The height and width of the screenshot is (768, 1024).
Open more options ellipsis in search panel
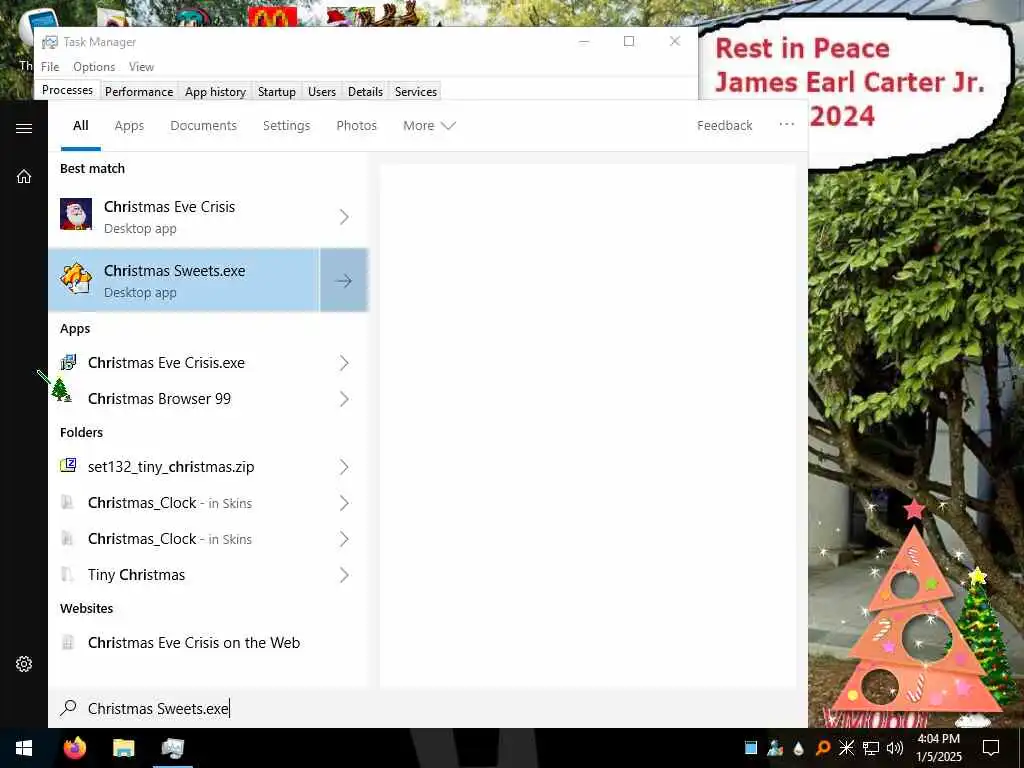pyautogui.click(x=787, y=124)
